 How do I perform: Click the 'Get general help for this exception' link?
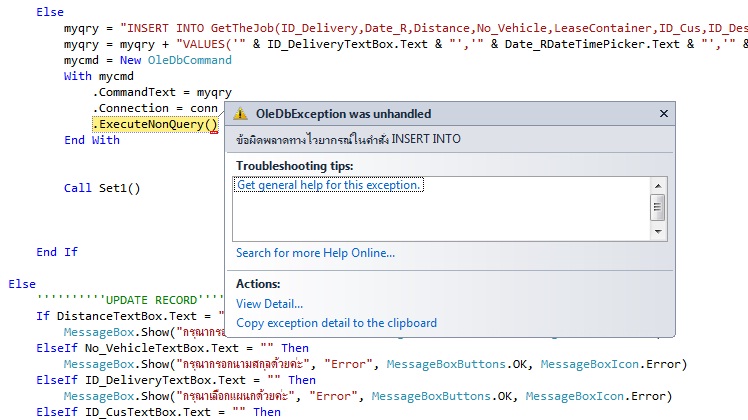(x=329, y=185)
